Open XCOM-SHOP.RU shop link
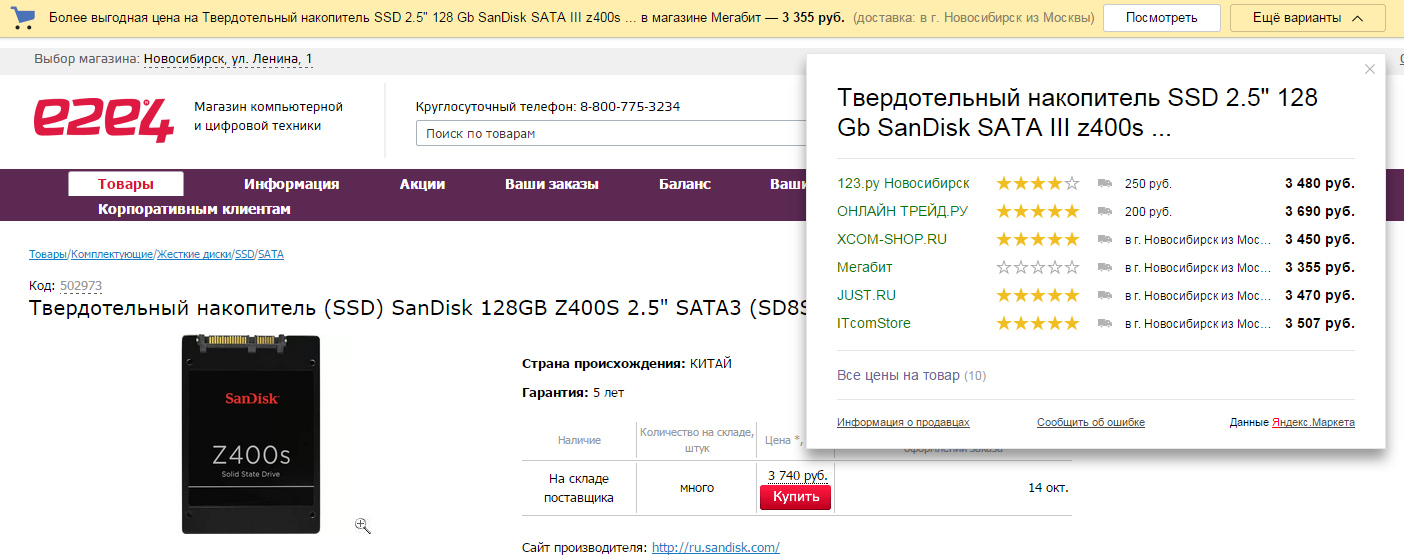Viewport: 1404px width, 560px height. (892, 240)
